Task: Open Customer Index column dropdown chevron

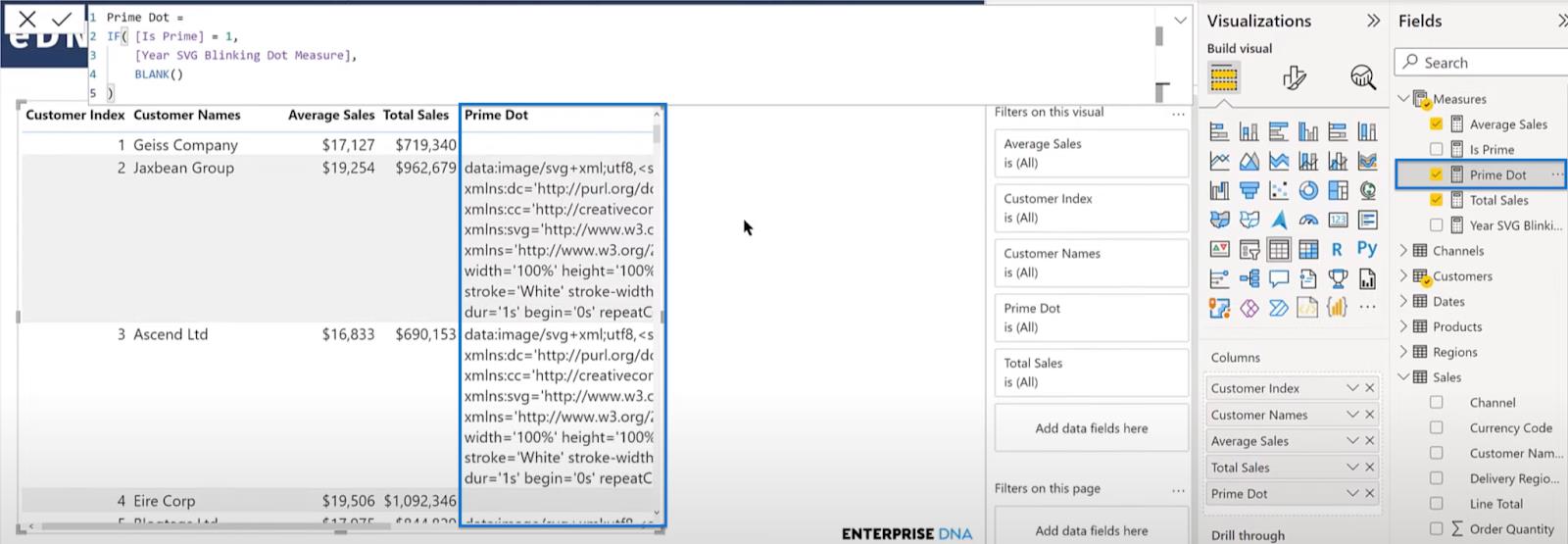Action: point(1352,388)
